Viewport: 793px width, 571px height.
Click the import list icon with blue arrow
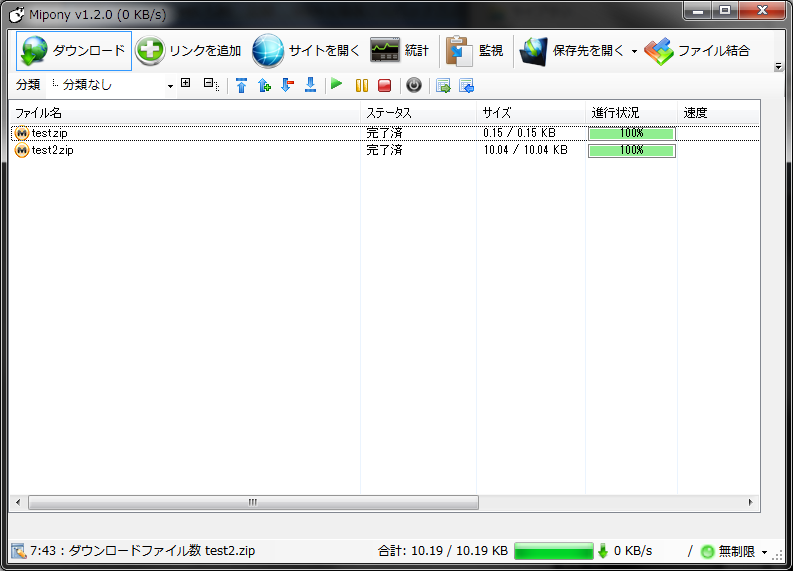[466, 86]
